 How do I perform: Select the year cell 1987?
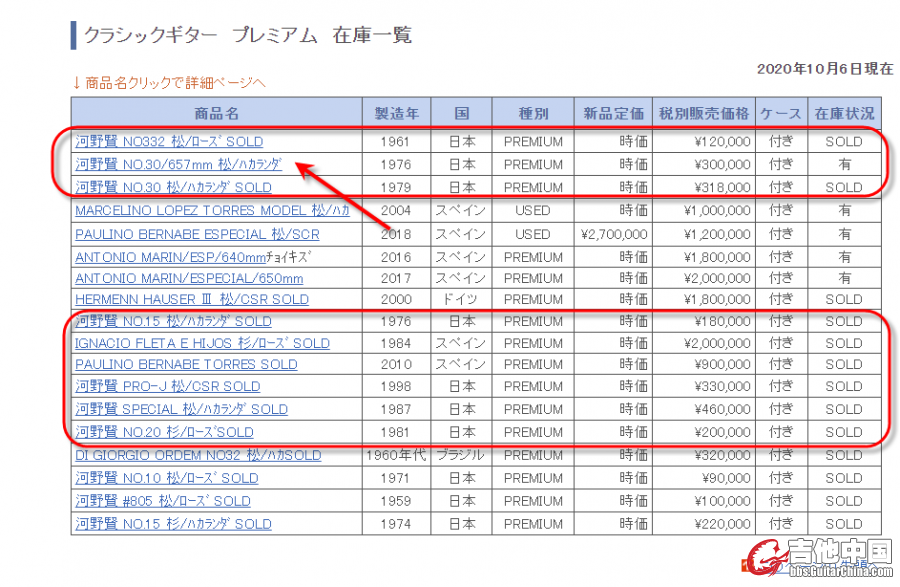click(395, 410)
